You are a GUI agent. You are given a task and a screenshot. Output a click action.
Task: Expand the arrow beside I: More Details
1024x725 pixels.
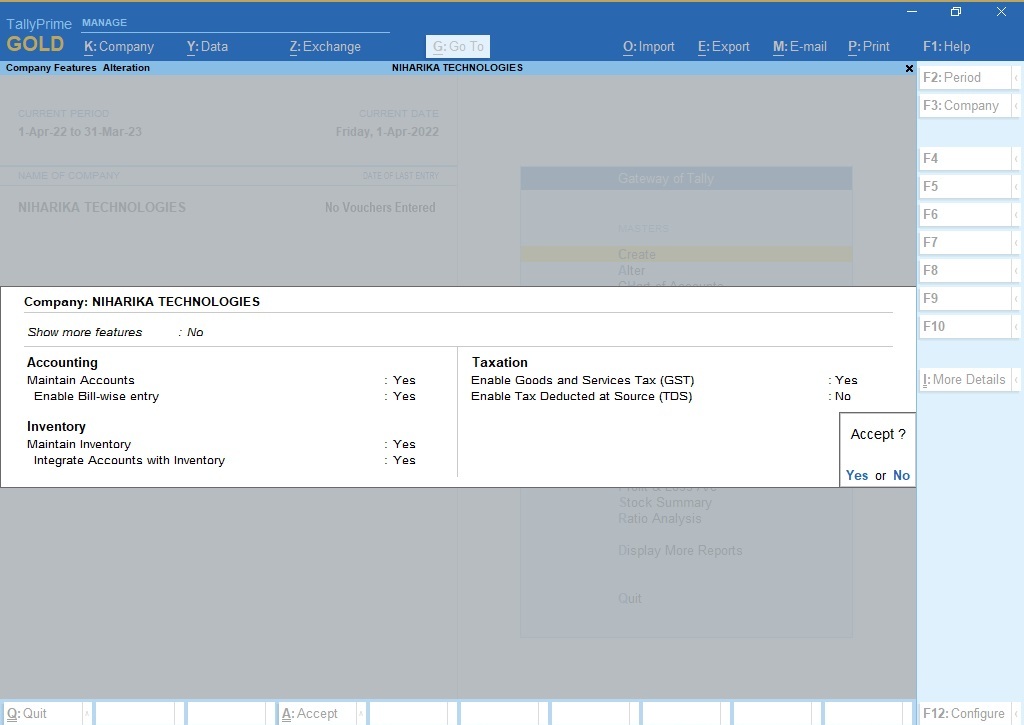point(1016,379)
